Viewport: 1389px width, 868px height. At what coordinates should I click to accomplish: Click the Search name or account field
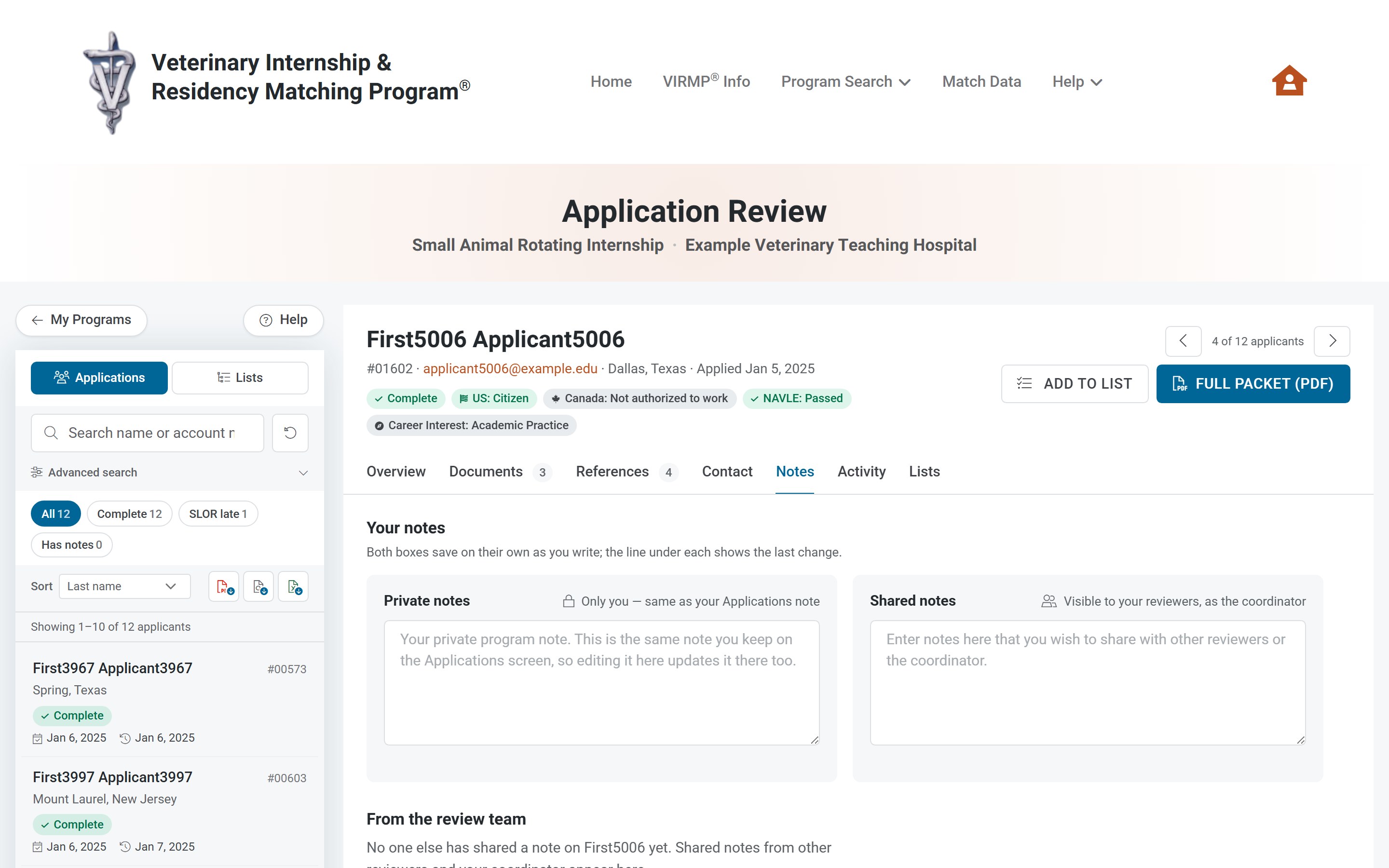click(148, 433)
